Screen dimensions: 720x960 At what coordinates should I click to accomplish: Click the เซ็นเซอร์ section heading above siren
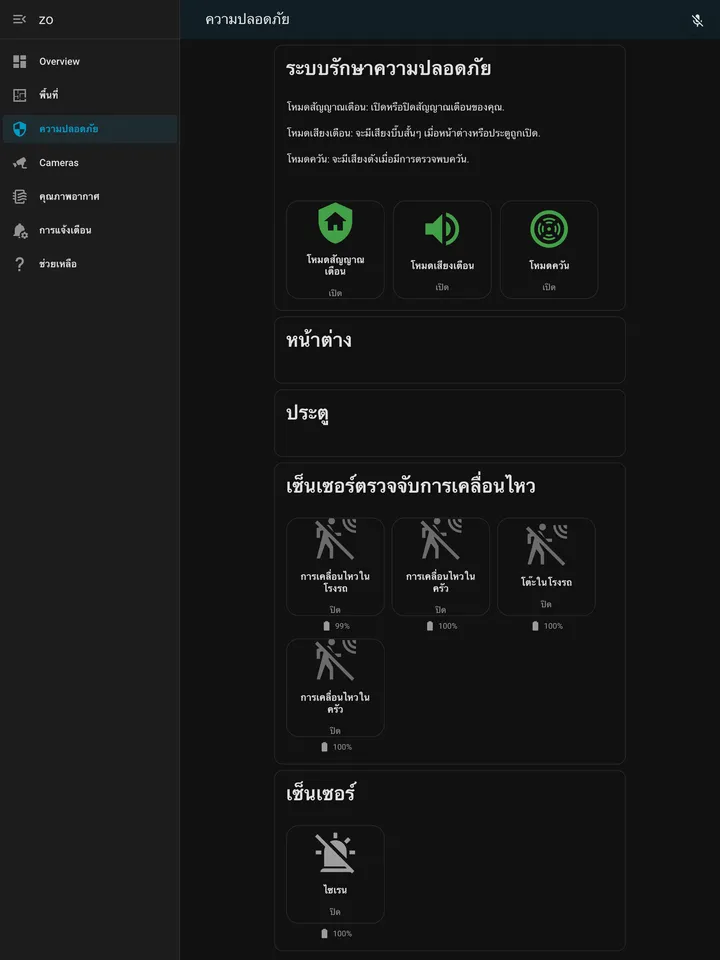pyautogui.click(x=320, y=793)
